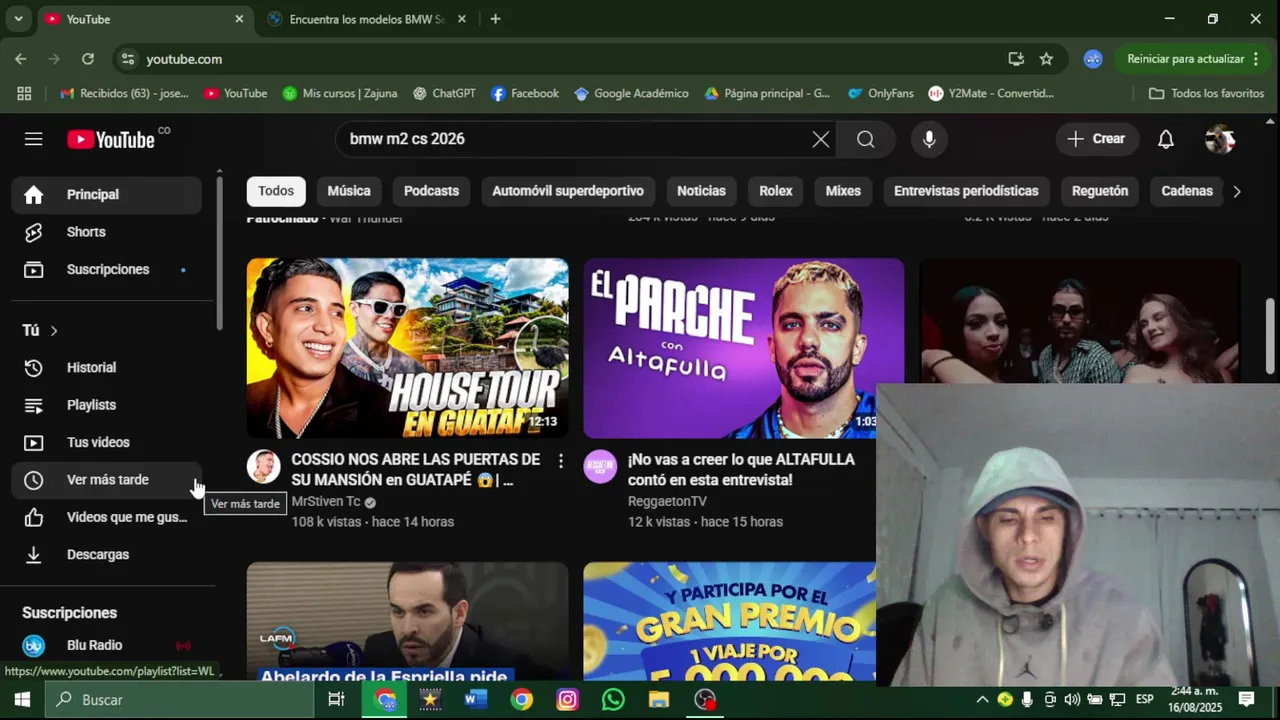1280x720 pixels.
Task: Open Facebook bookmark
Action: point(525,93)
